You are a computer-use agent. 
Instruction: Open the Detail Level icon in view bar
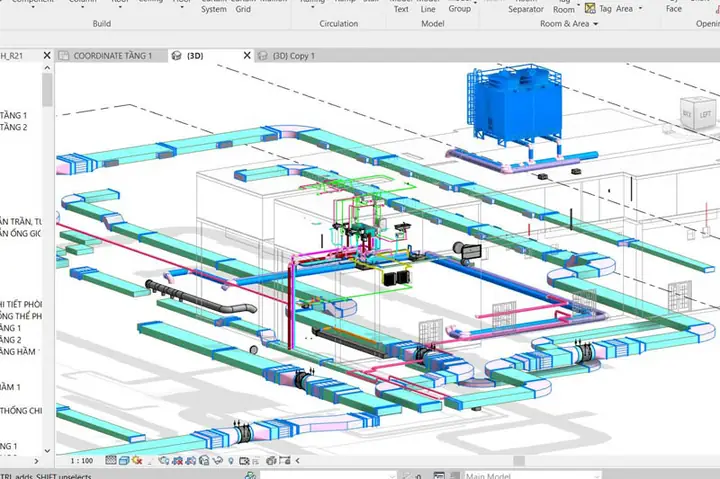coord(111,460)
